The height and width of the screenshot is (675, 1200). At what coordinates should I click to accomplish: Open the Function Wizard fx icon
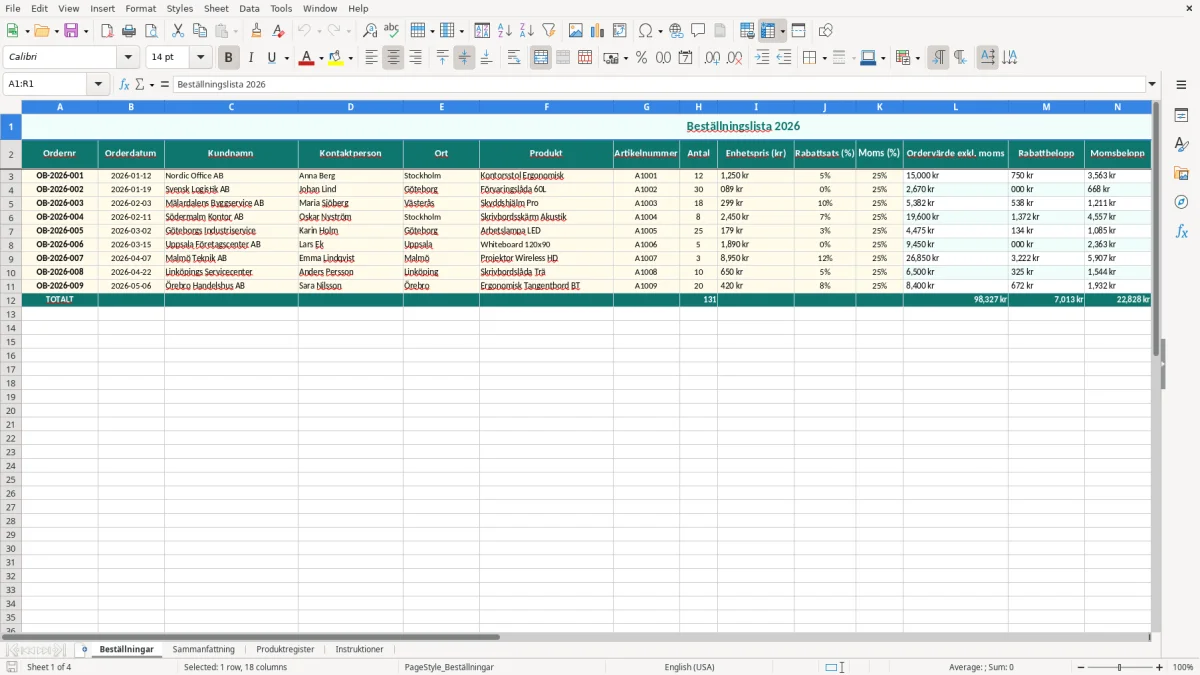click(x=124, y=84)
